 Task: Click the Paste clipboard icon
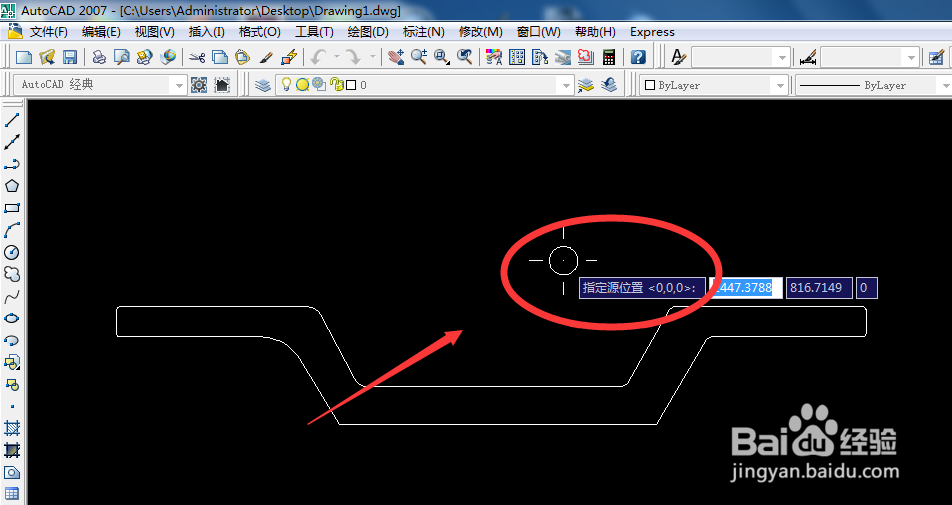[x=242, y=57]
